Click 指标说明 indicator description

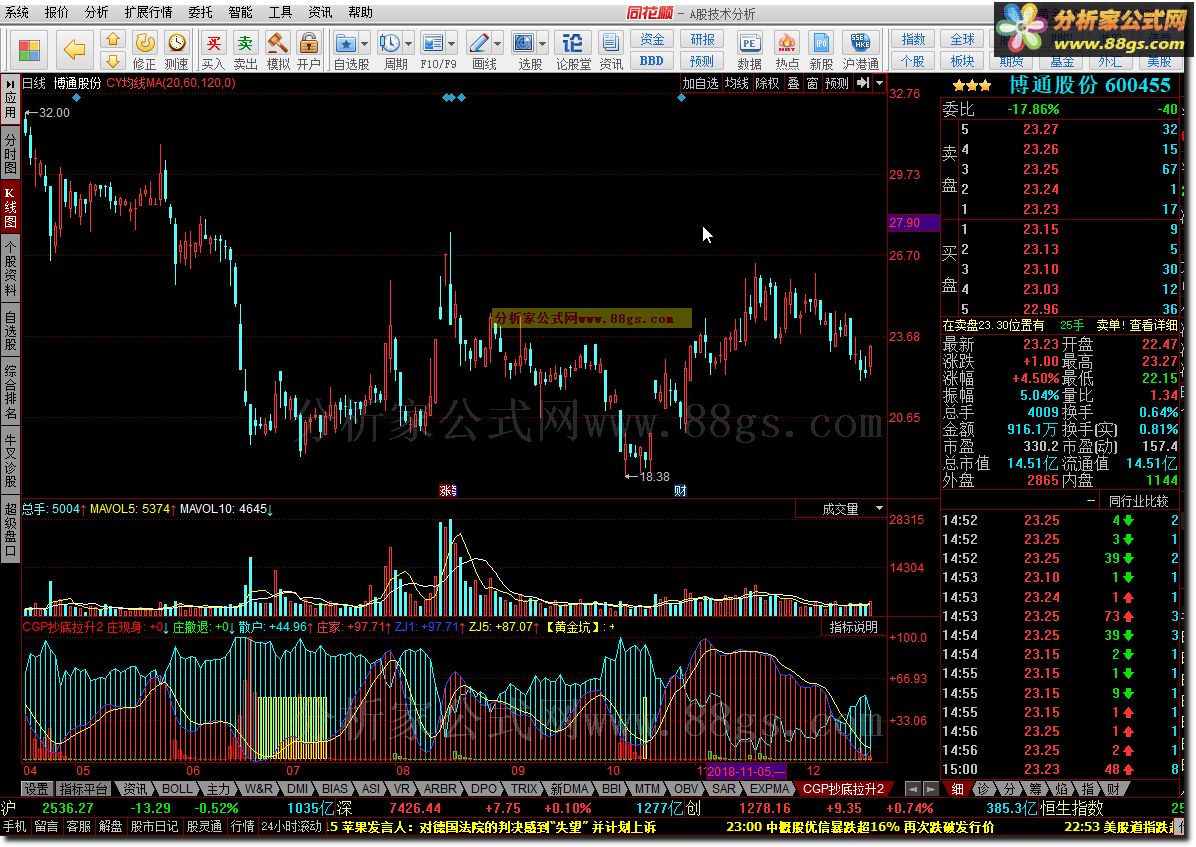pyautogui.click(x=854, y=627)
